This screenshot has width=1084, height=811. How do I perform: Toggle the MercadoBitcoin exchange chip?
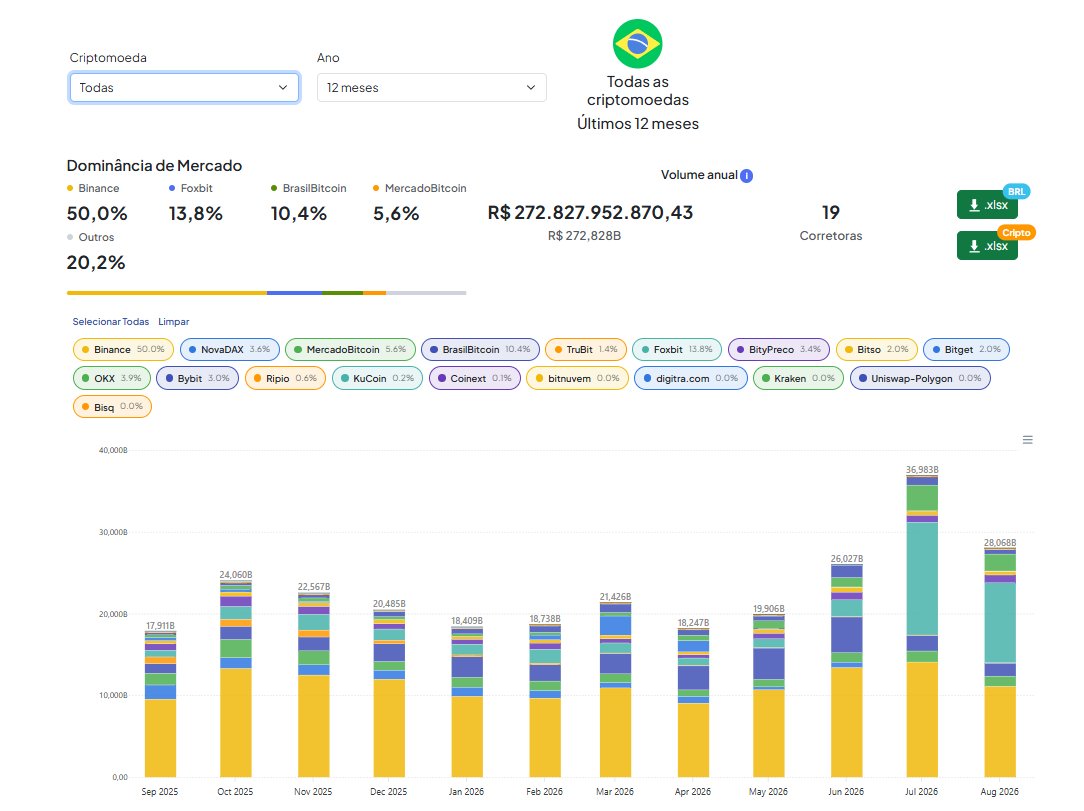pos(350,349)
